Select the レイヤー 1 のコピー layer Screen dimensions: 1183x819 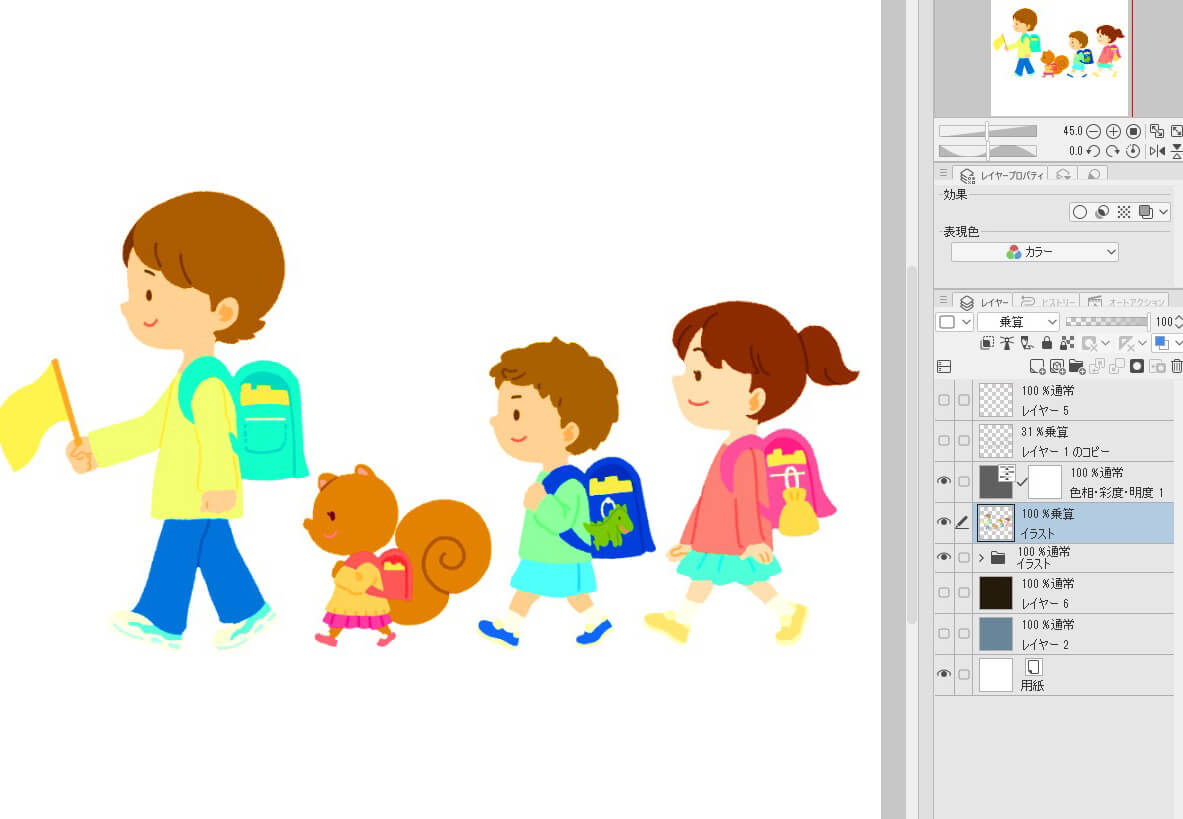click(1090, 441)
